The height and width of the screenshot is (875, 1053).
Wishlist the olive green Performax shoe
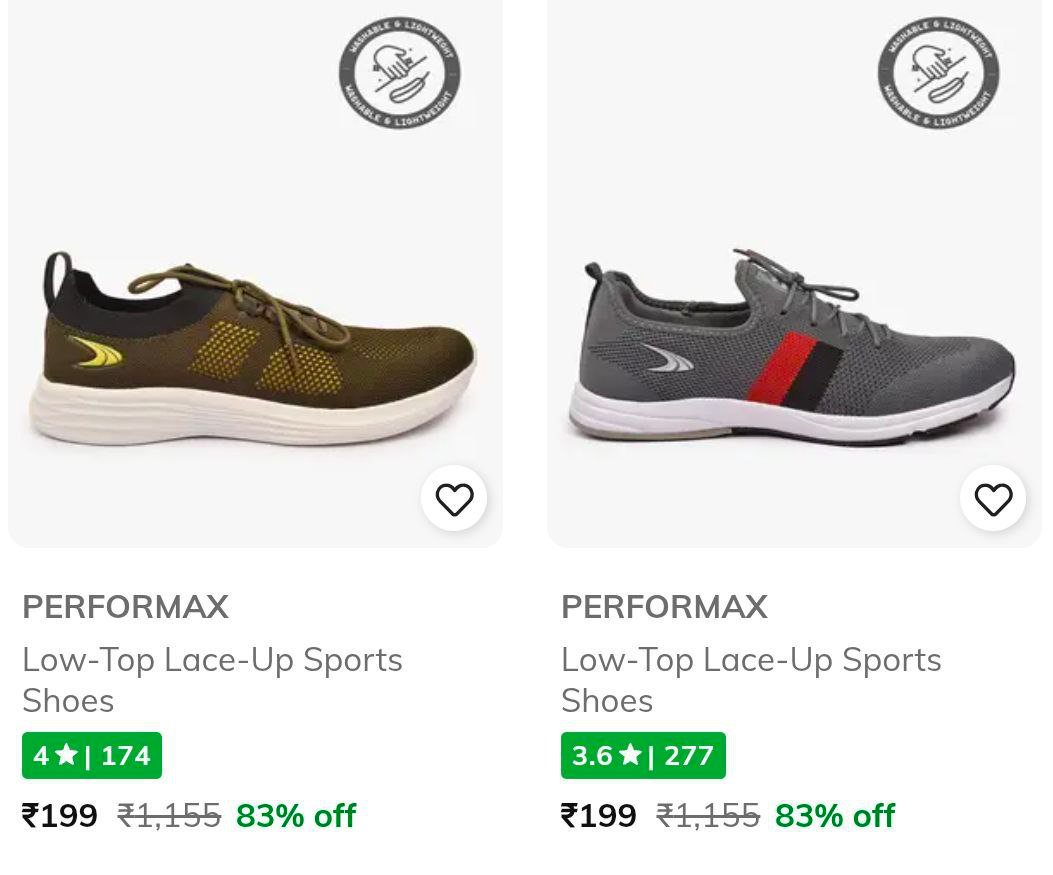tap(454, 499)
